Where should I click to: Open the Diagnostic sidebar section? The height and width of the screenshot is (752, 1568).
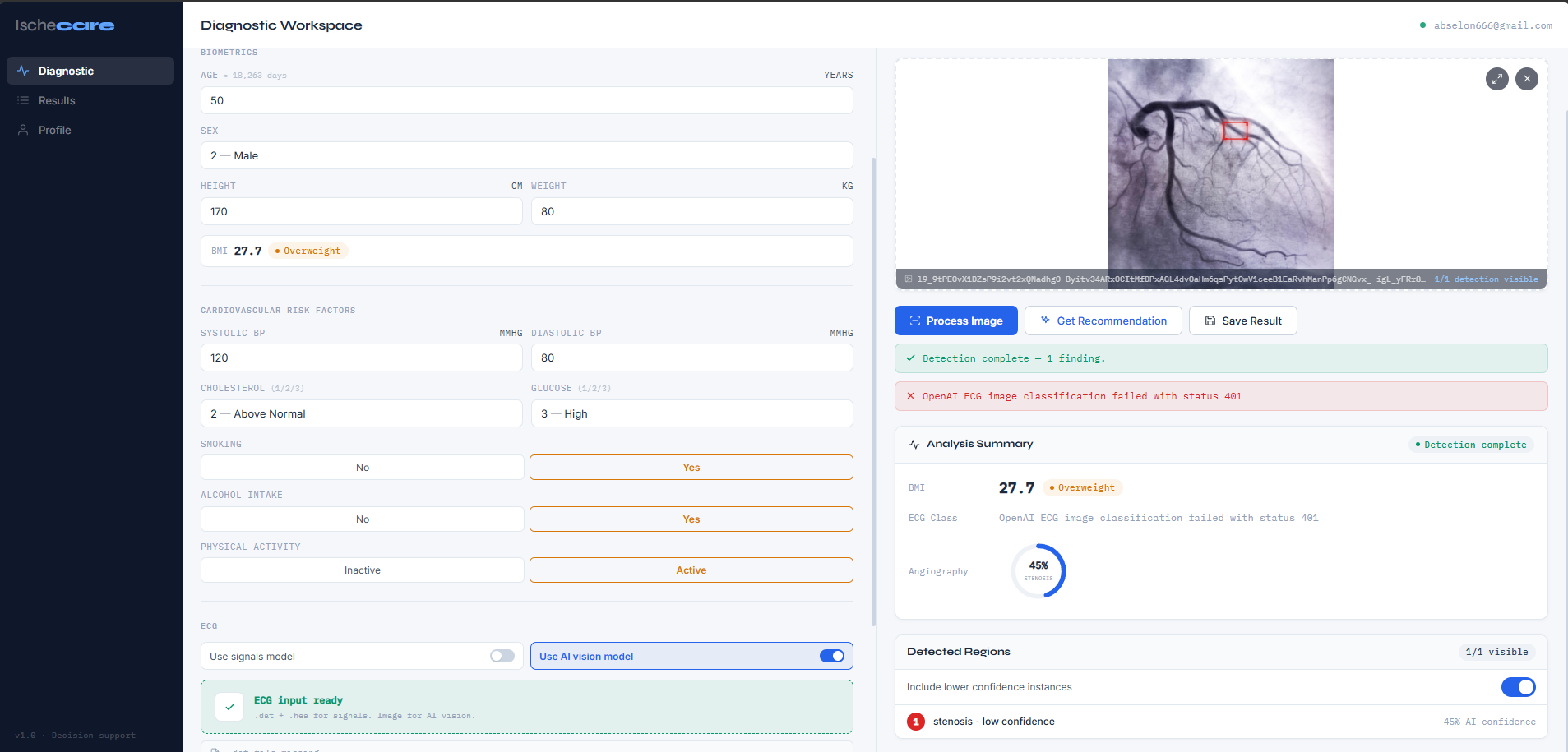(90, 71)
